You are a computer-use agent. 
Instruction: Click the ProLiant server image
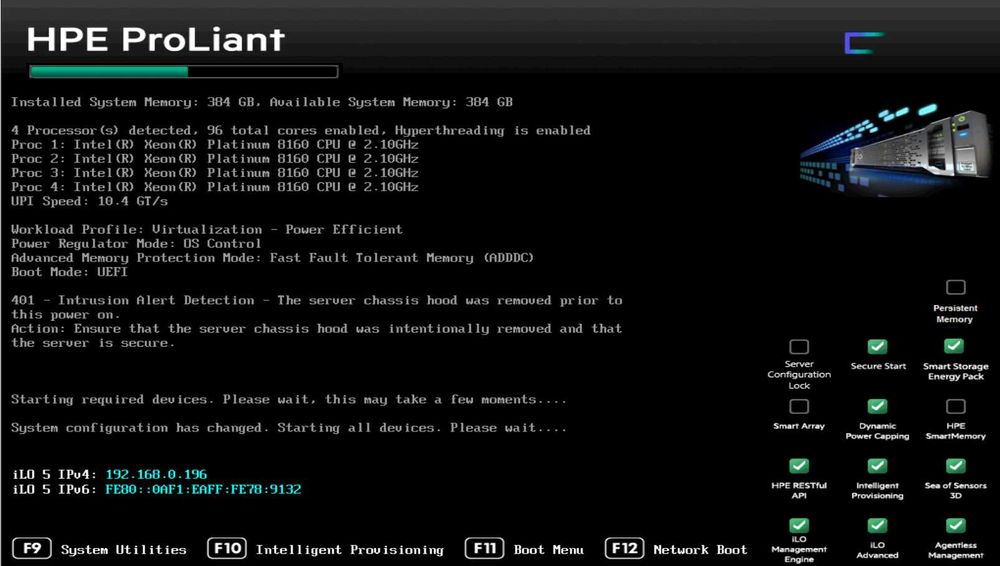(x=898, y=149)
